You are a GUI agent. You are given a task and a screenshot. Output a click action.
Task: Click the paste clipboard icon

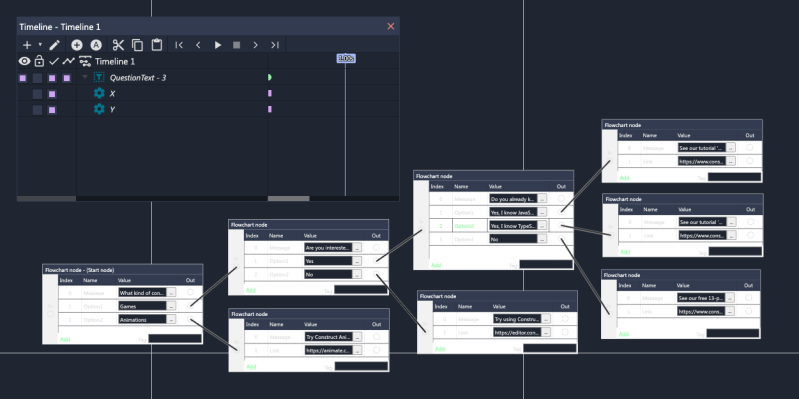pos(157,45)
